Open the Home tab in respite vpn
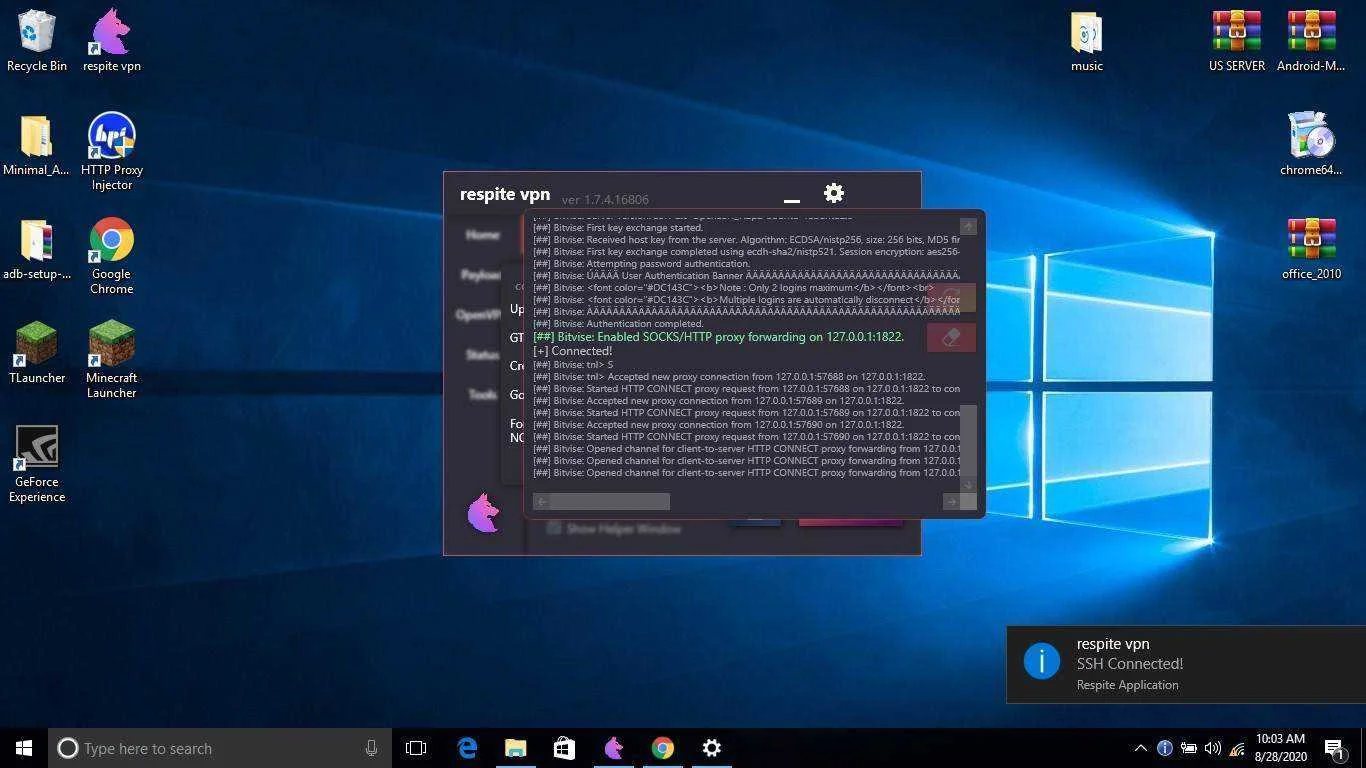This screenshot has height=768, width=1366. [482, 235]
